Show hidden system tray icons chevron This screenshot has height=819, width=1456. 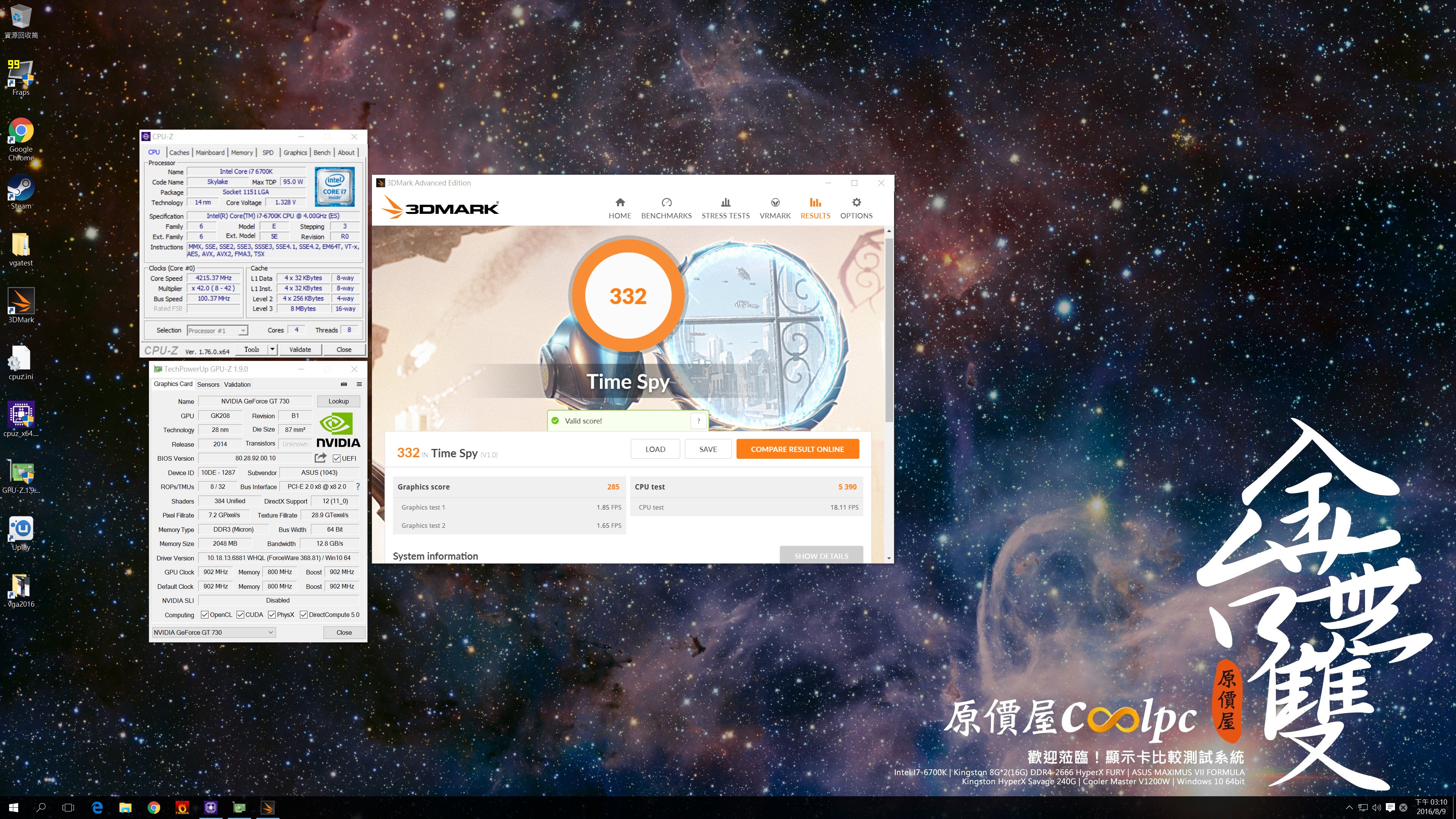[x=1349, y=808]
